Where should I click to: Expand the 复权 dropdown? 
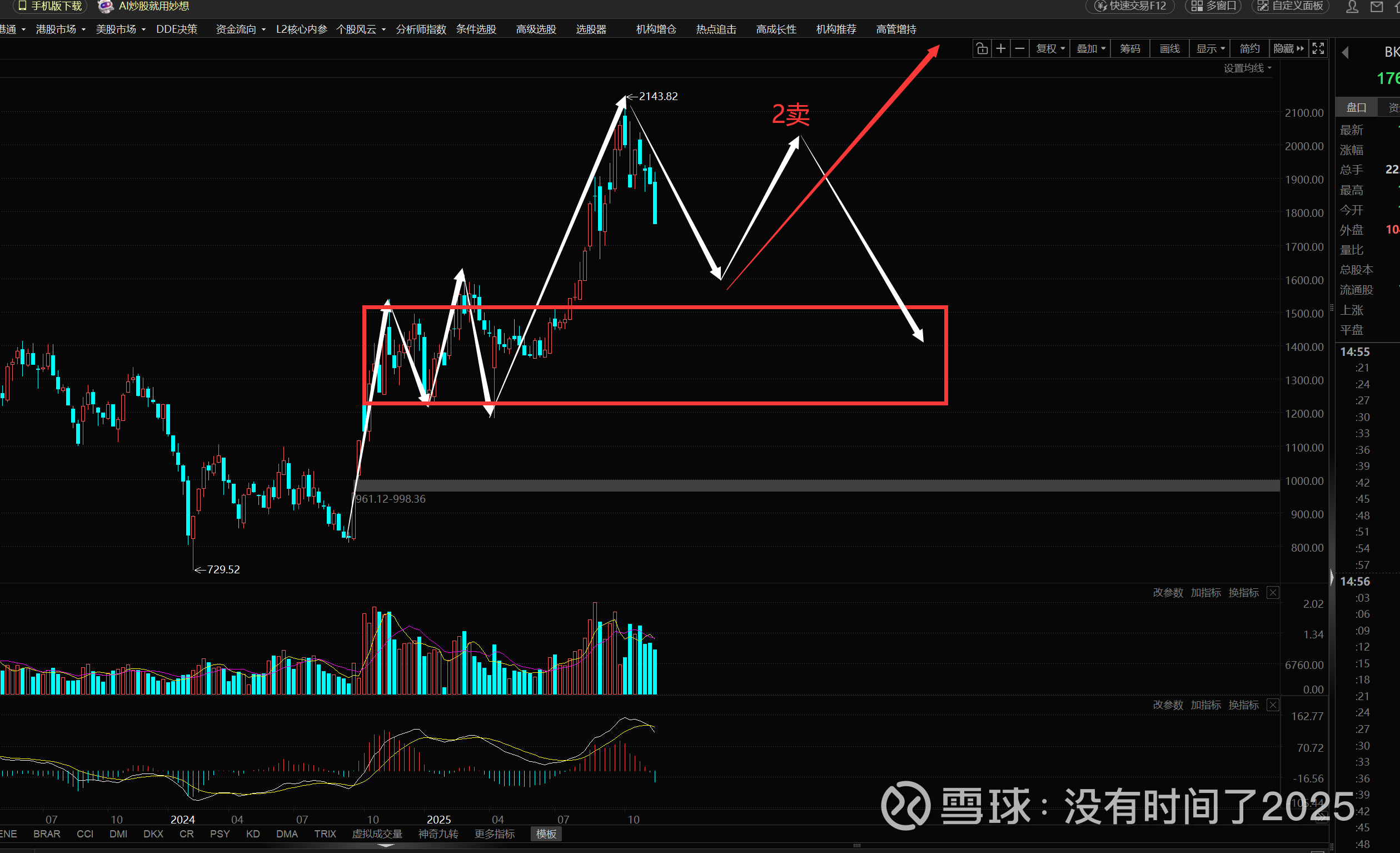pos(1050,49)
